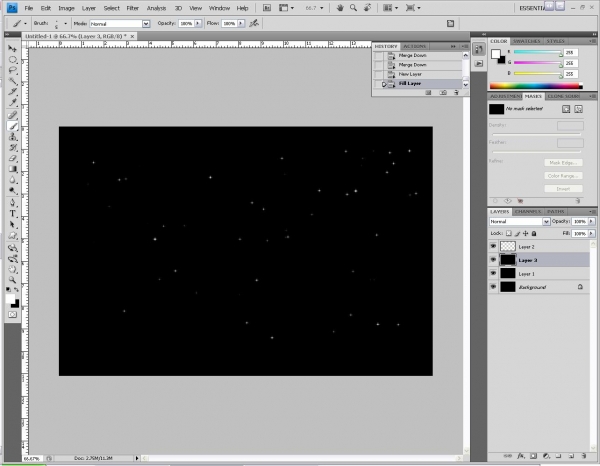The image size is (600, 466).
Task: Select the Blur tool
Action: pos(12,179)
